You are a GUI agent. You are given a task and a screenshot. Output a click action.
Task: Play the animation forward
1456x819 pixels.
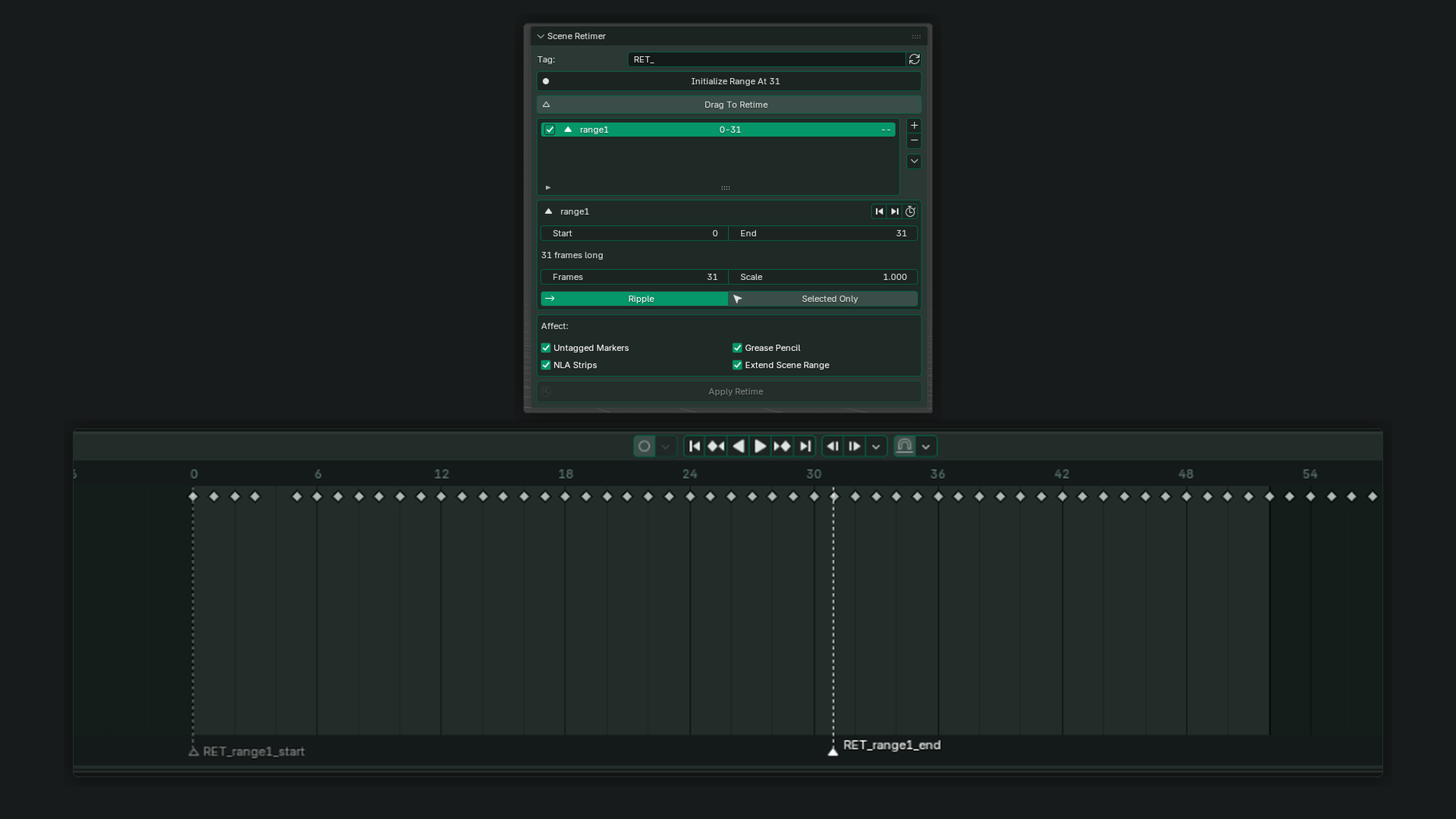pyautogui.click(x=760, y=447)
